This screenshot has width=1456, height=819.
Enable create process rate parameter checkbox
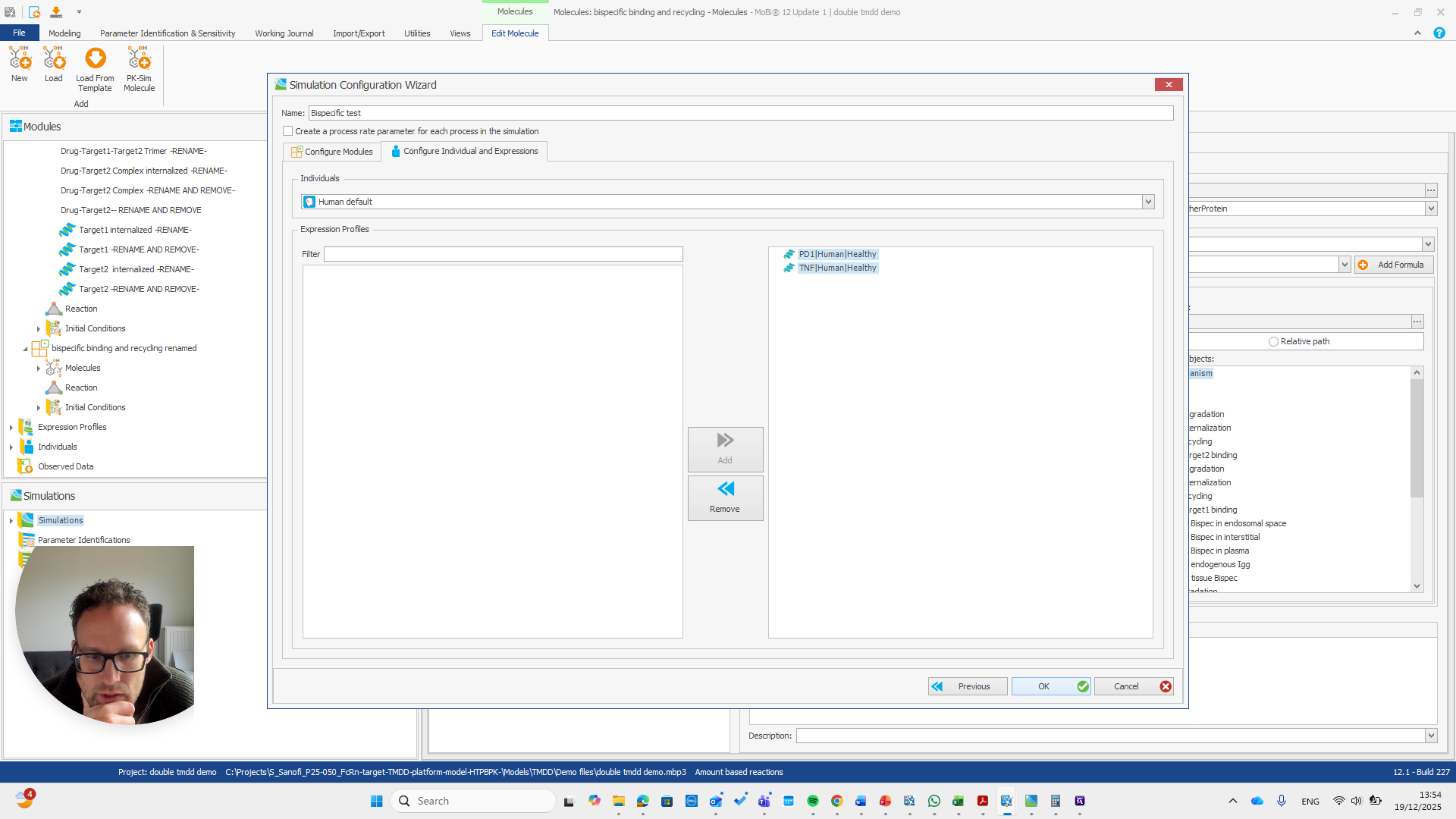click(288, 131)
